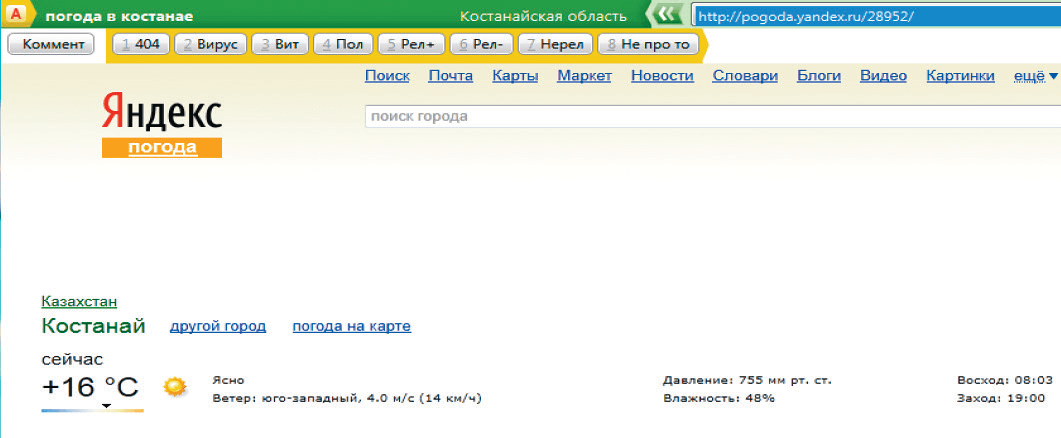This screenshot has height=438, width=1061.
Task: Open the Новости navigation link
Action: point(662,76)
